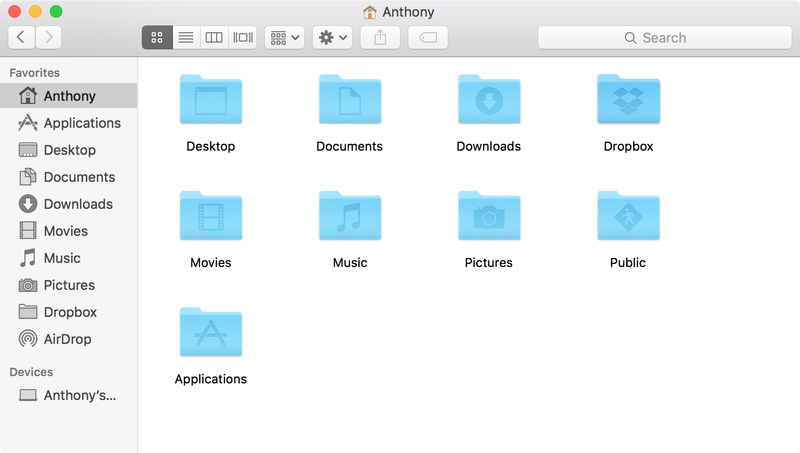Open Dropbox from the sidebar
The height and width of the screenshot is (453, 800).
coord(69,312)
